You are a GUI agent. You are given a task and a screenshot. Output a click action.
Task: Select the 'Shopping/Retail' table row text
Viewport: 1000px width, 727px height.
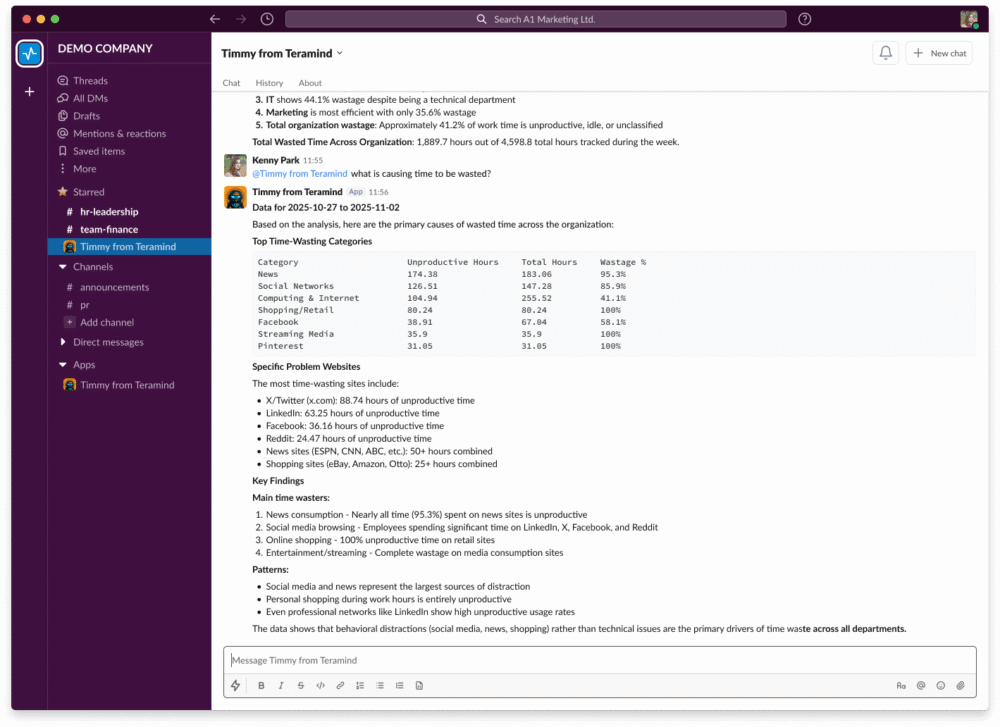point(295,311)
